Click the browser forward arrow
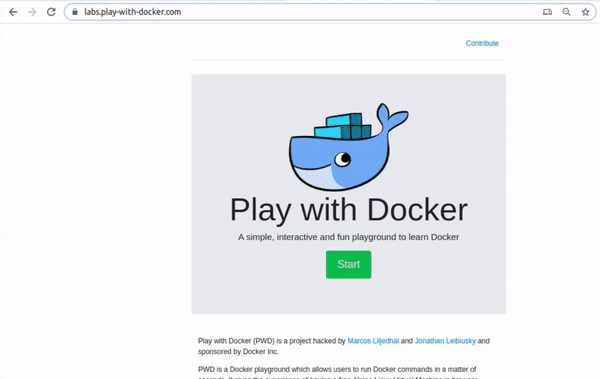This screenshot has width=600, height=379. coord(32,12)
